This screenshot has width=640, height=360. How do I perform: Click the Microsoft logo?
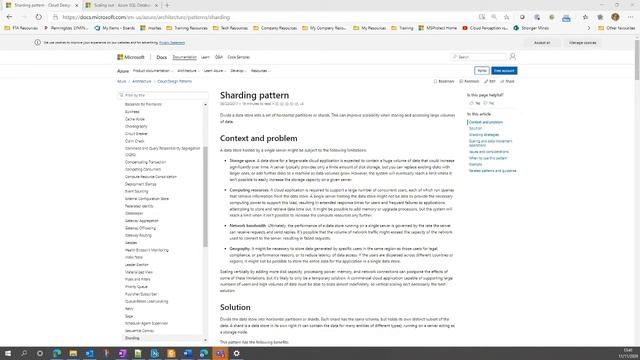coord(131,57)
